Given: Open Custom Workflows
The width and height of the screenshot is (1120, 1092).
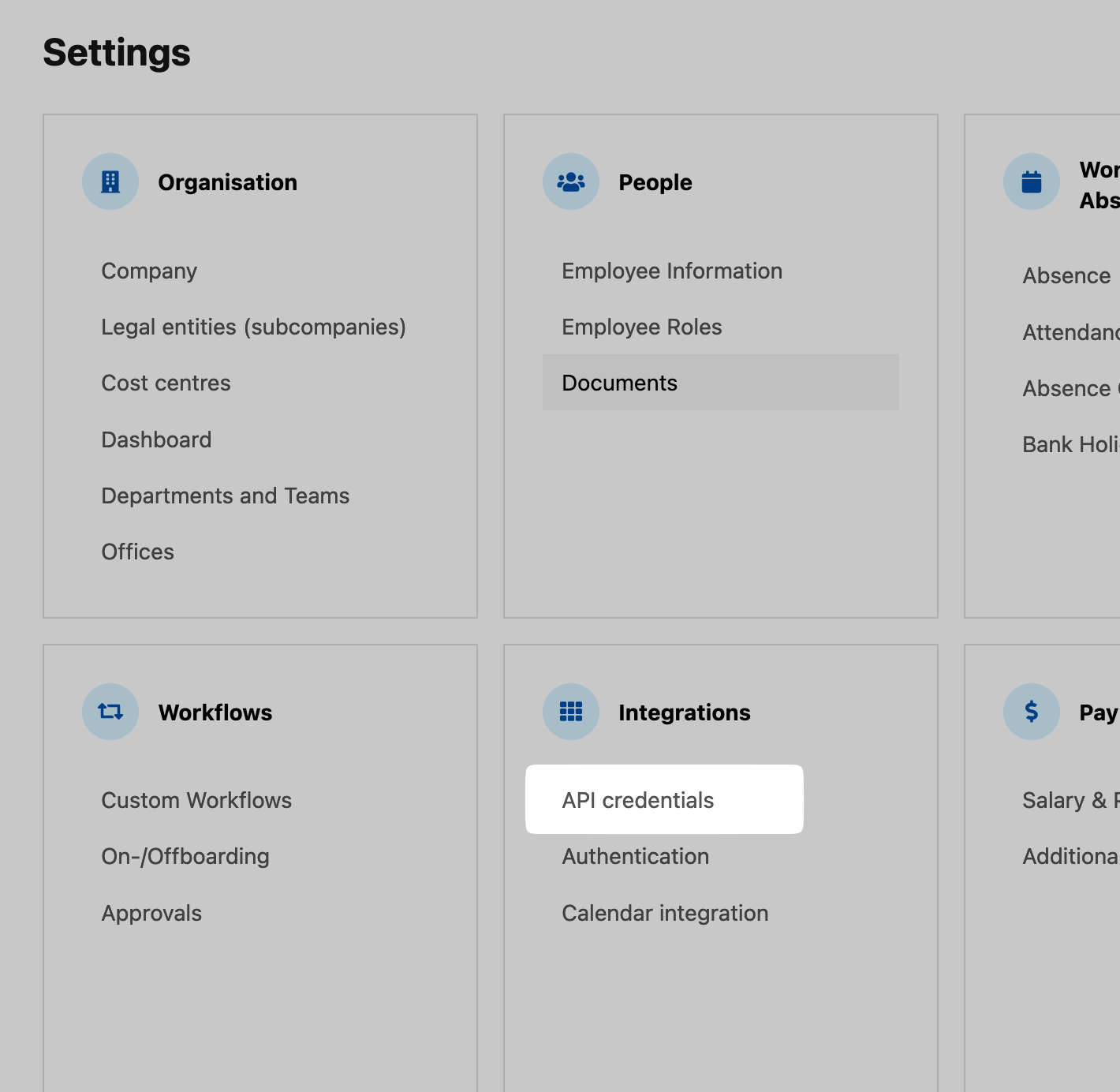Looking at the screenshot, I should pyautogui.click(x=196, y=800).
